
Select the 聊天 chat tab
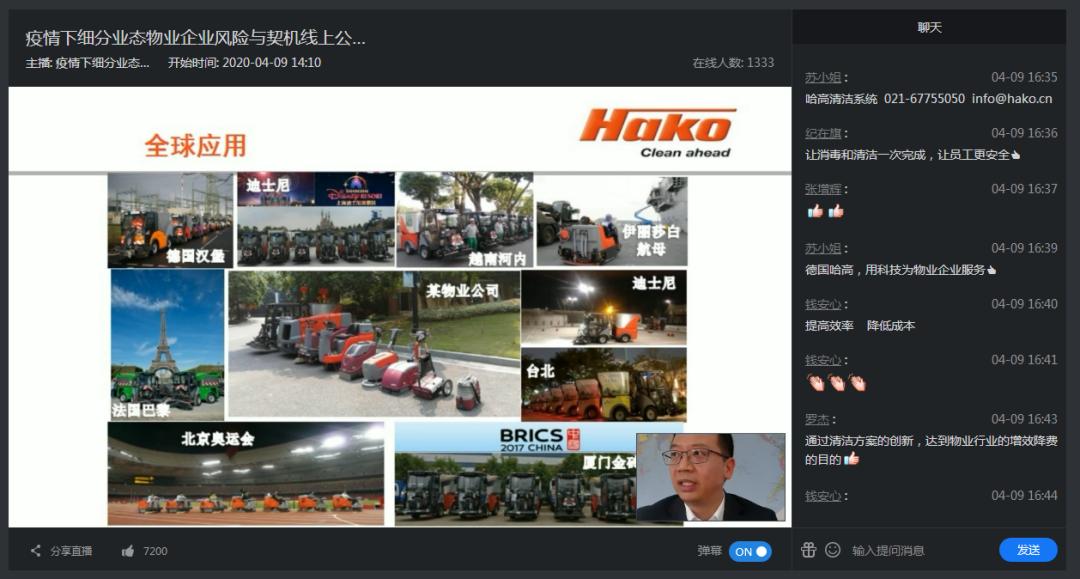[x=929, y=28]
